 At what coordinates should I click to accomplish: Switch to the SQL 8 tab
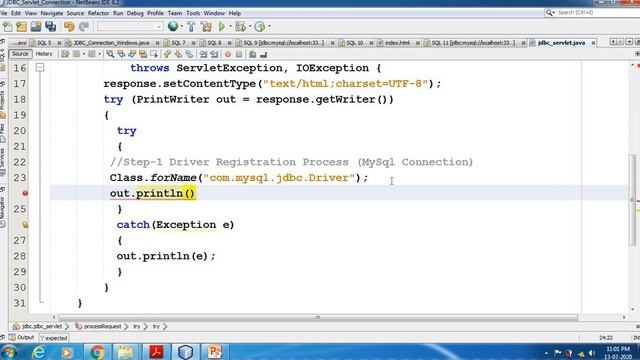214,42
